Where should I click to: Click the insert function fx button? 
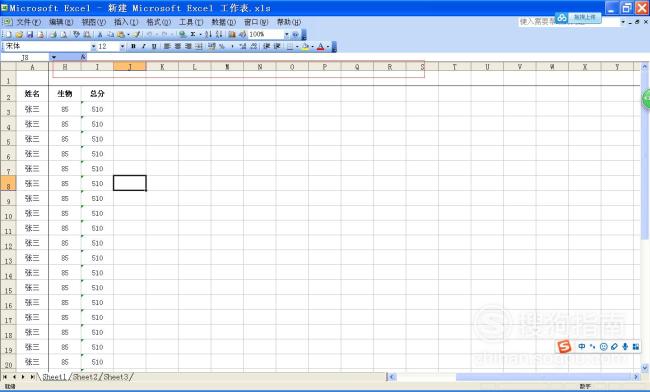click(x=83, y=57)
